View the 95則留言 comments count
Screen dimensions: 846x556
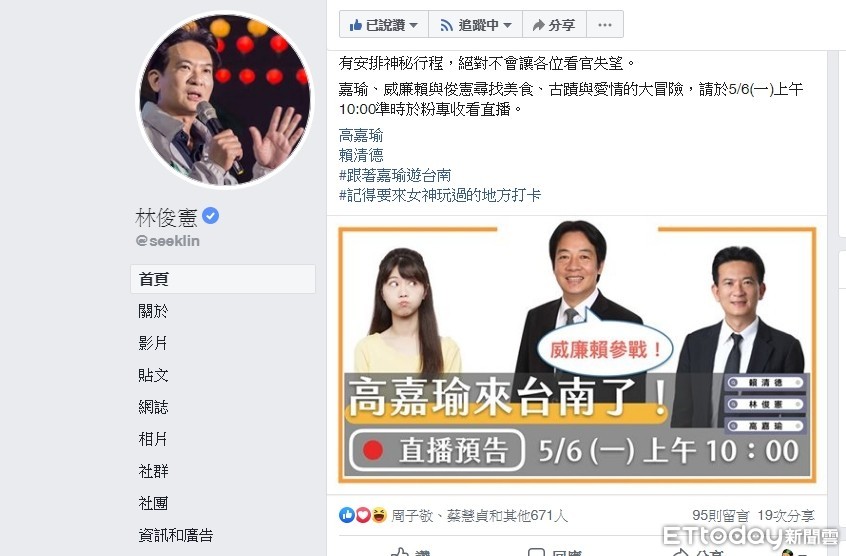pos(720,516)
